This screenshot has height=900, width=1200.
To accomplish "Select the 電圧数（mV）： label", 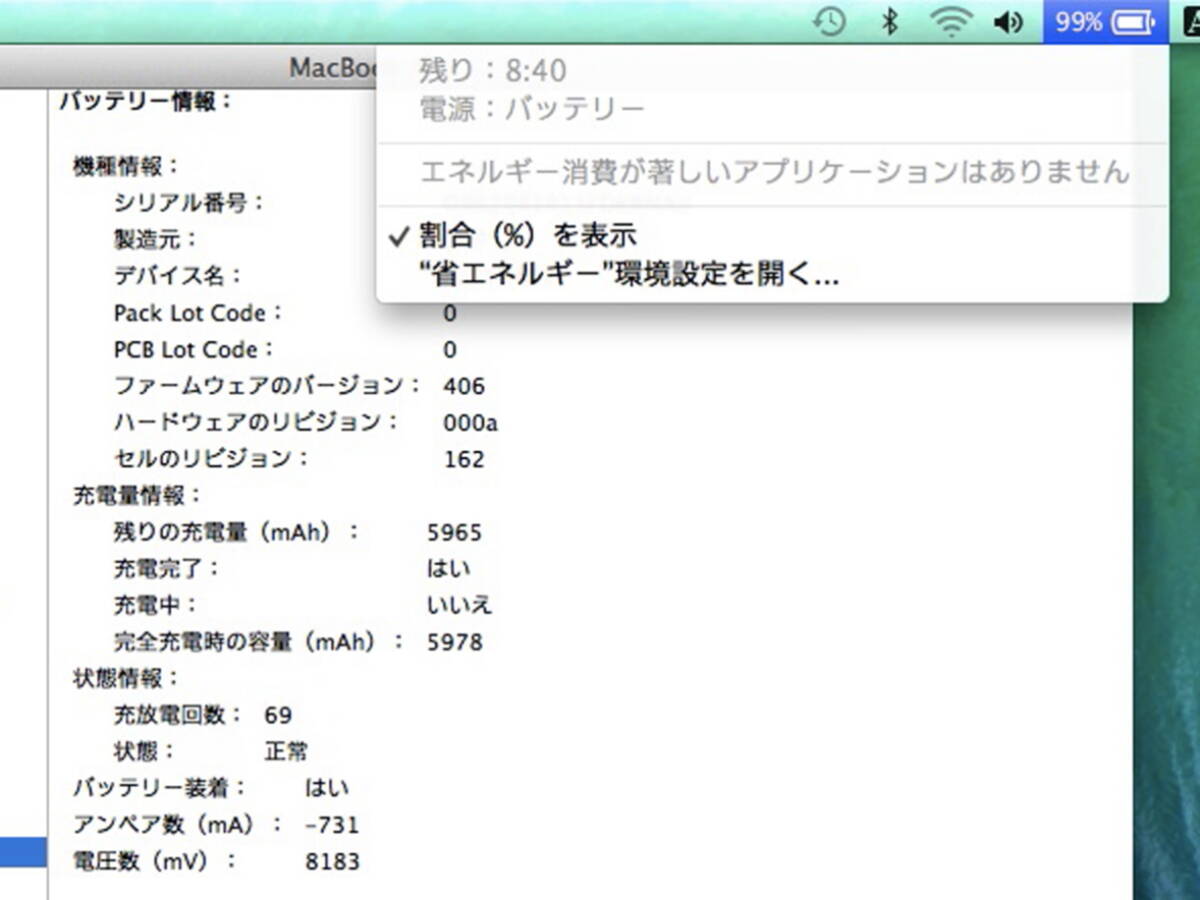I will [155, 861].
